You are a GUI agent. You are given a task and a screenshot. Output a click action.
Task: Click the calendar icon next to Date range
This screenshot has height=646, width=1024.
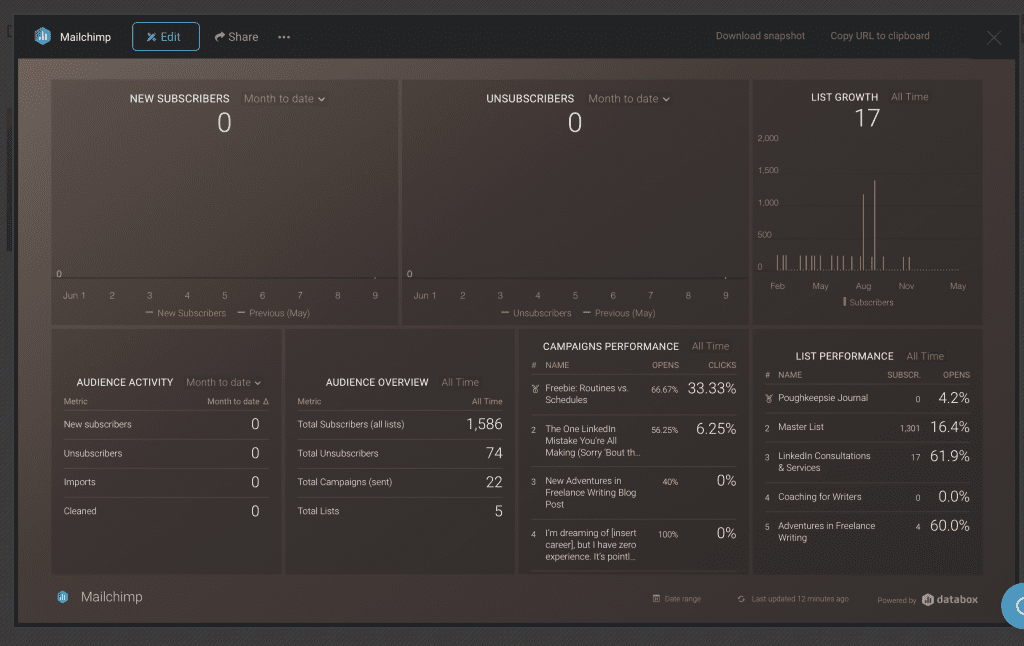click(659, 598)
